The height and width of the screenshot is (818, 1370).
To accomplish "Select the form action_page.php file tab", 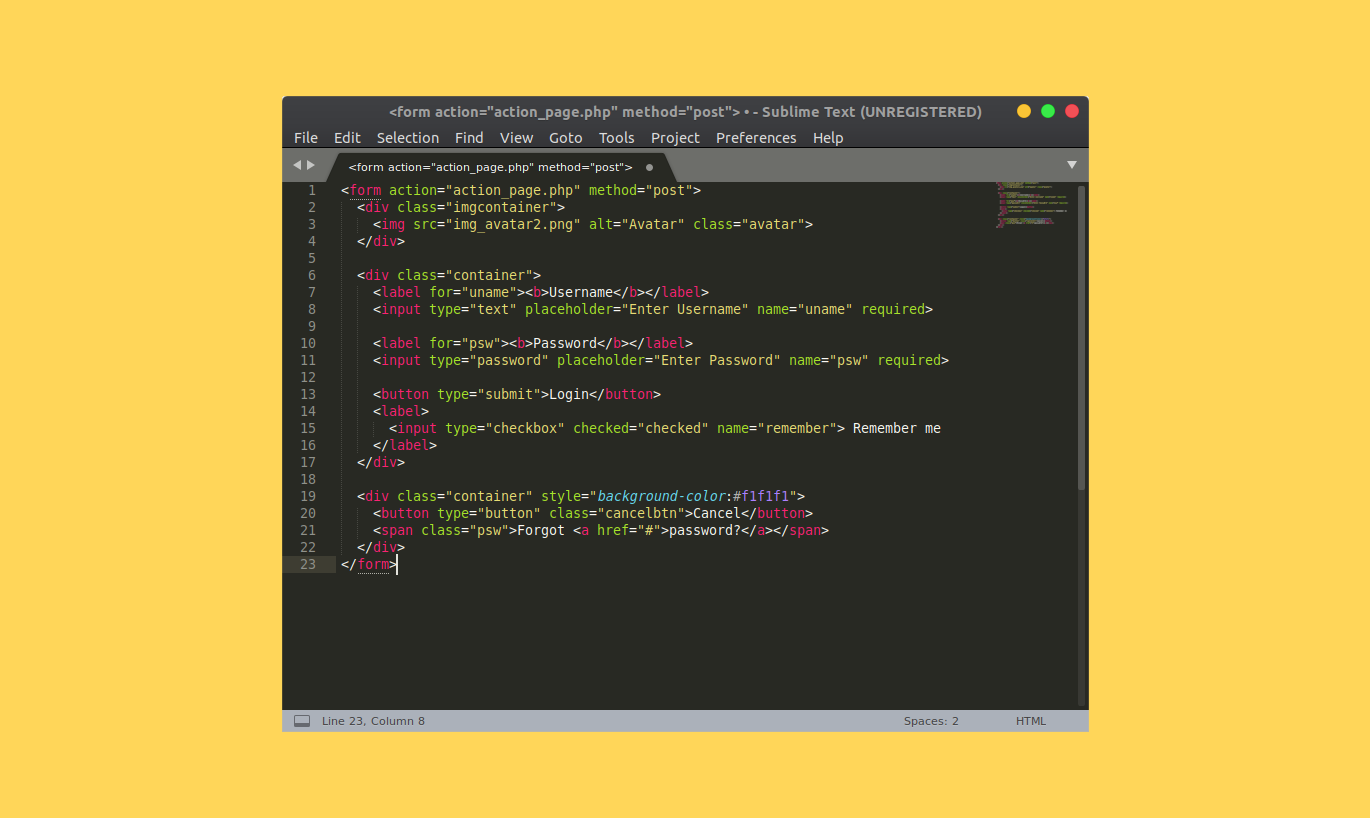I will coord(491,167).
